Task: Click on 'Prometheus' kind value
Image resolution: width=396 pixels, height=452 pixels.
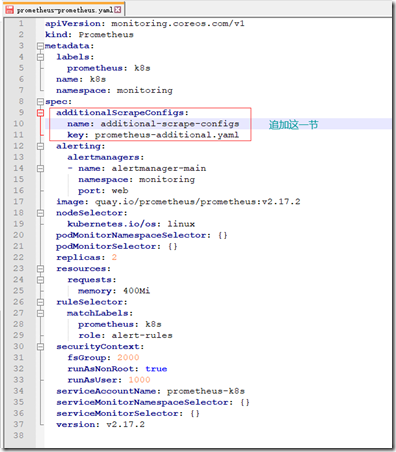Action: click(x=106, y=35)
